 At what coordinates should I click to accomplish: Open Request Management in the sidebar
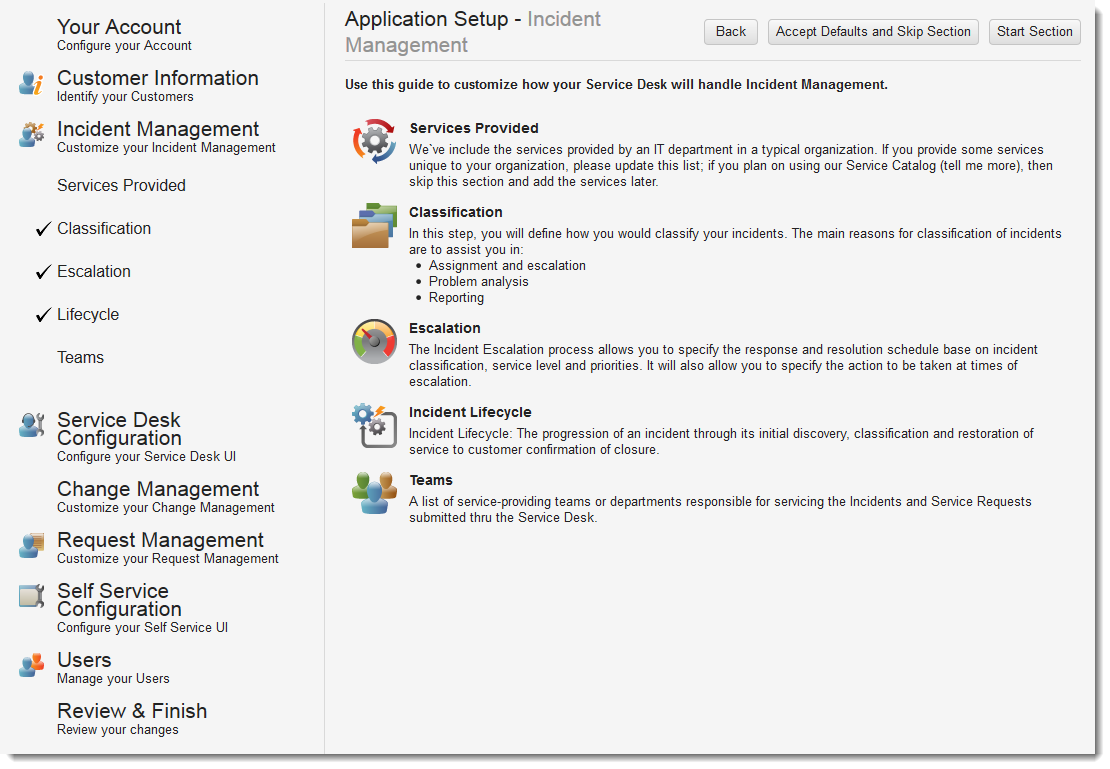(x=160, y=540)
